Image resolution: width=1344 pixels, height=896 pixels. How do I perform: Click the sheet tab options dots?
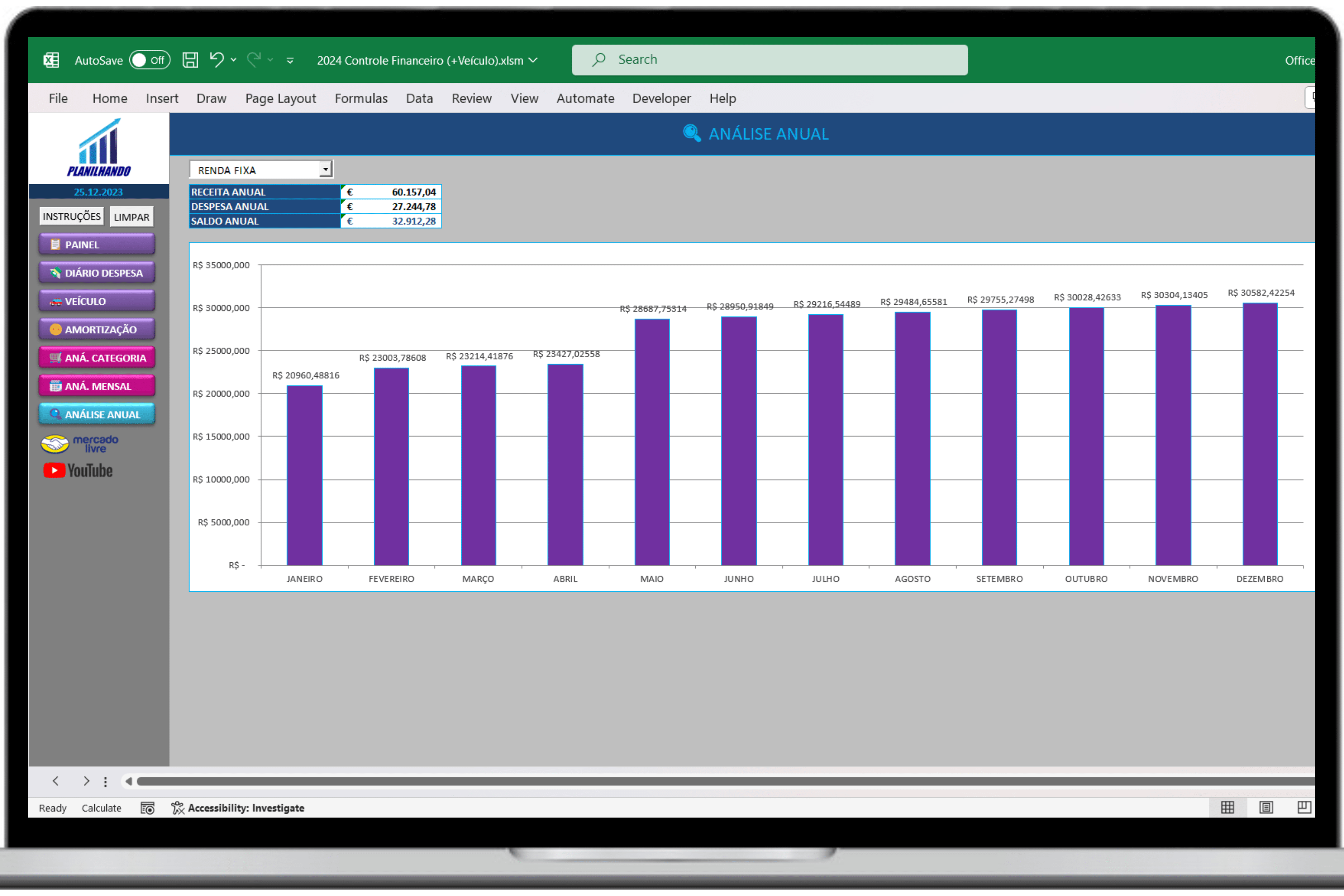point(105,782)
